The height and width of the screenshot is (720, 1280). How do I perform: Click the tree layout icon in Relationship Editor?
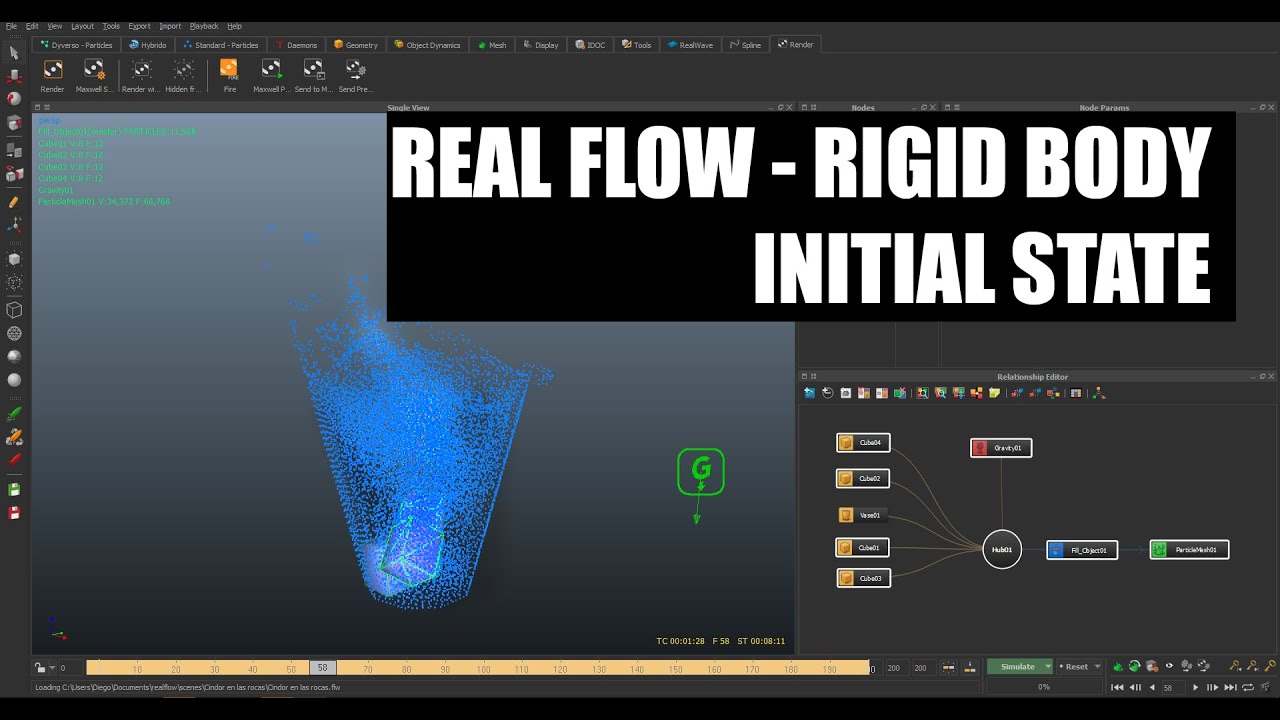1099,393
